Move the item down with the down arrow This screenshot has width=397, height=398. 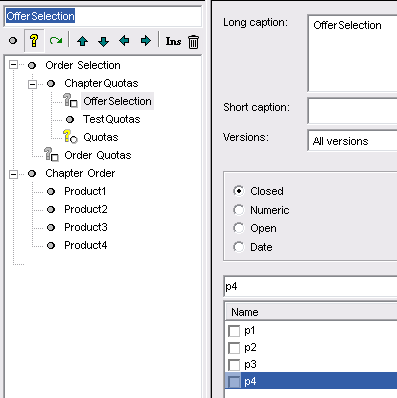point(104,41)
